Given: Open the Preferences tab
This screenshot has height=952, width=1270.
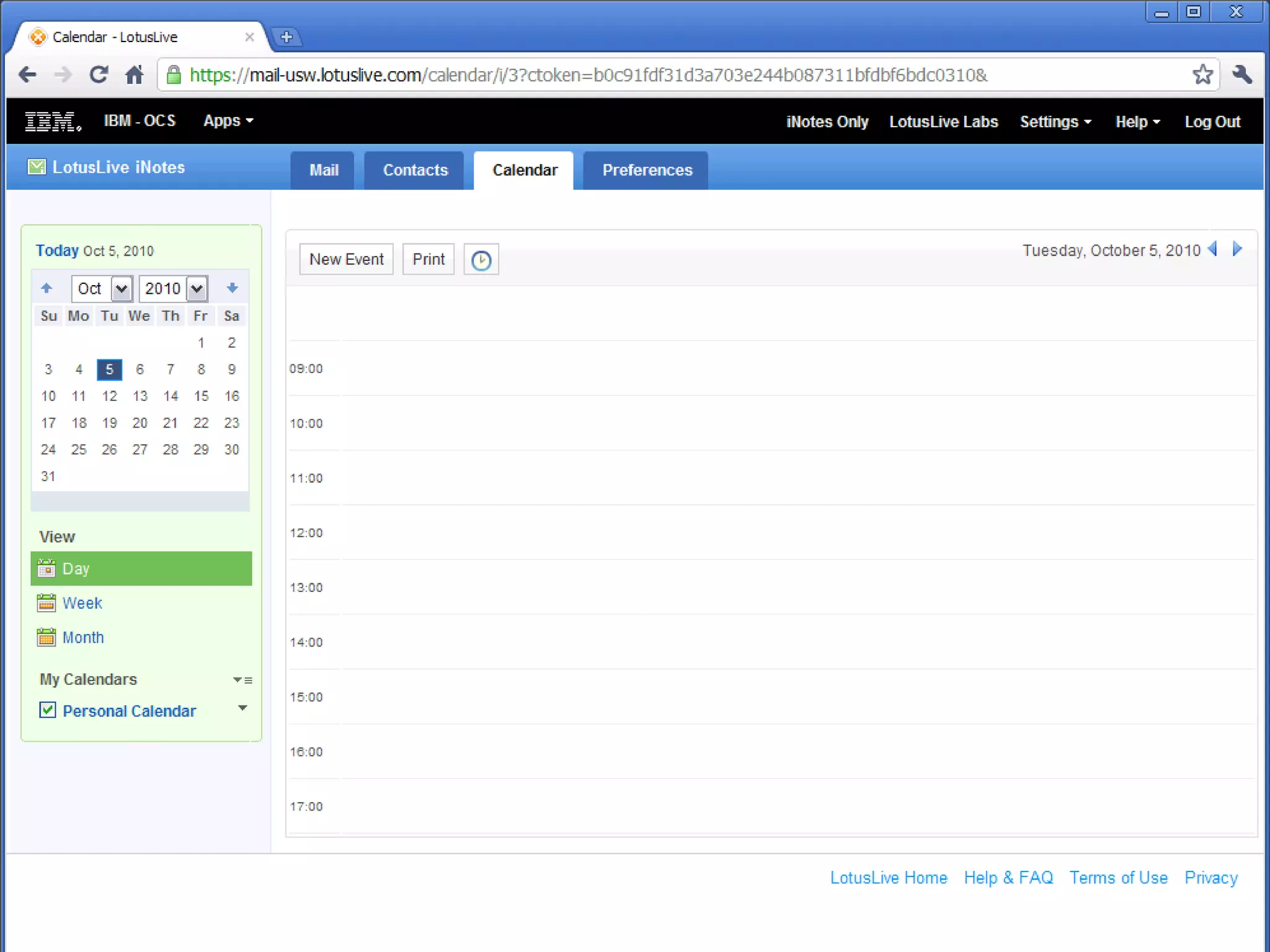Looking at the screenshot, I should click(x=647, y=170).
